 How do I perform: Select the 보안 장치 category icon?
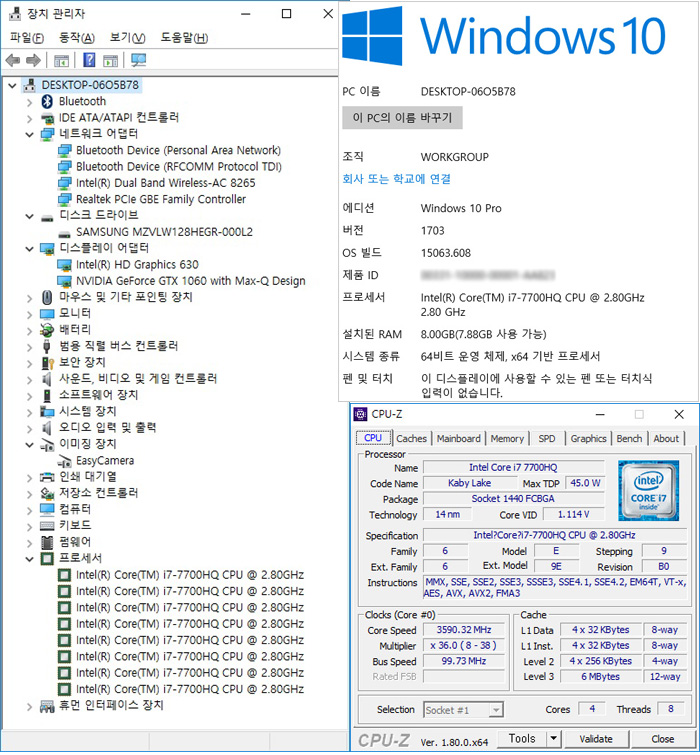tap(47, 363)
